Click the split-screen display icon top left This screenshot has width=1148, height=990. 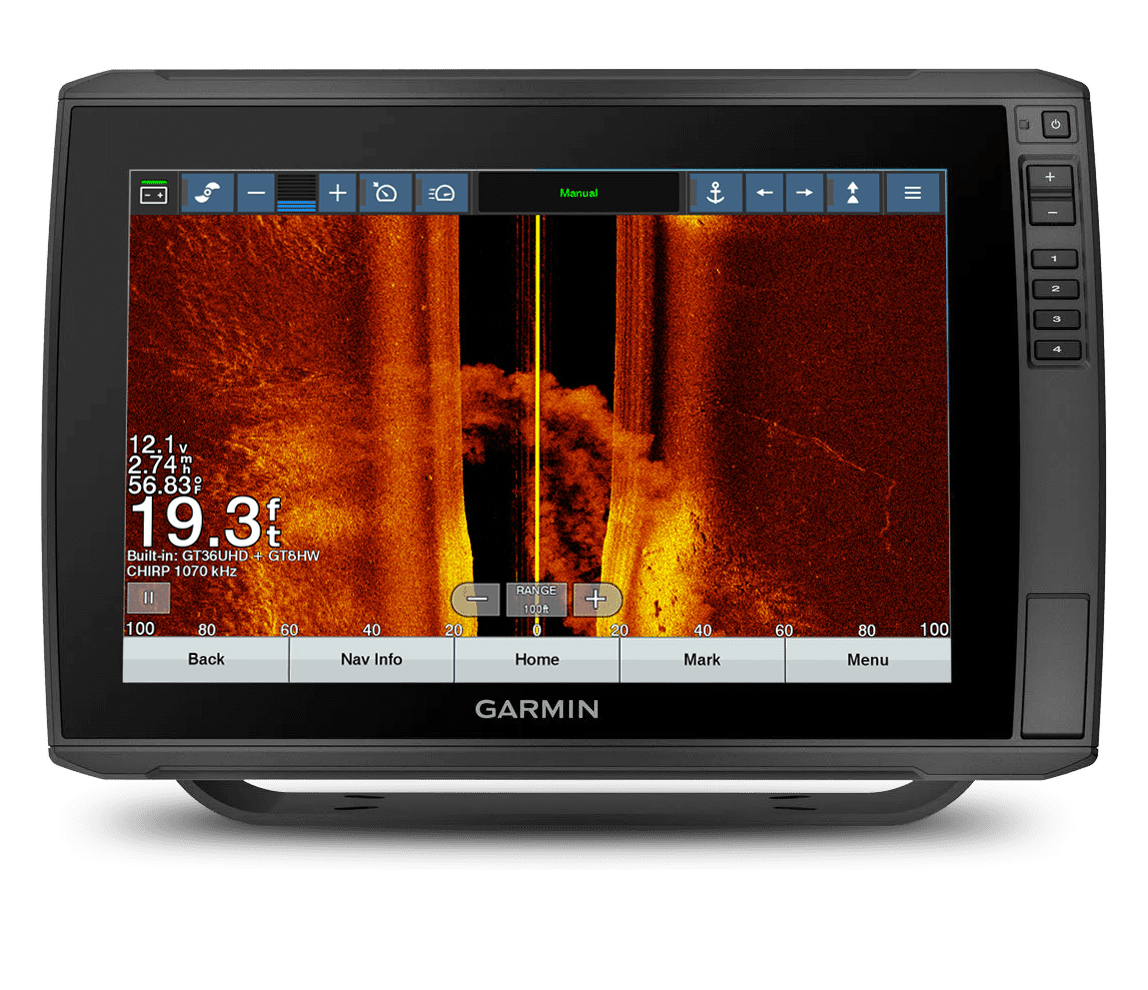click(x=153, y=192)
